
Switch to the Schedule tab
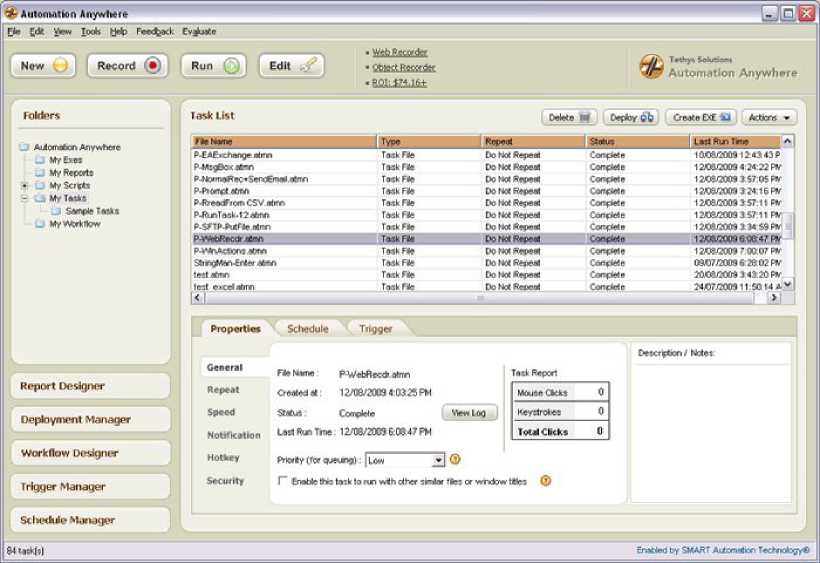click(x=307, y=328)
